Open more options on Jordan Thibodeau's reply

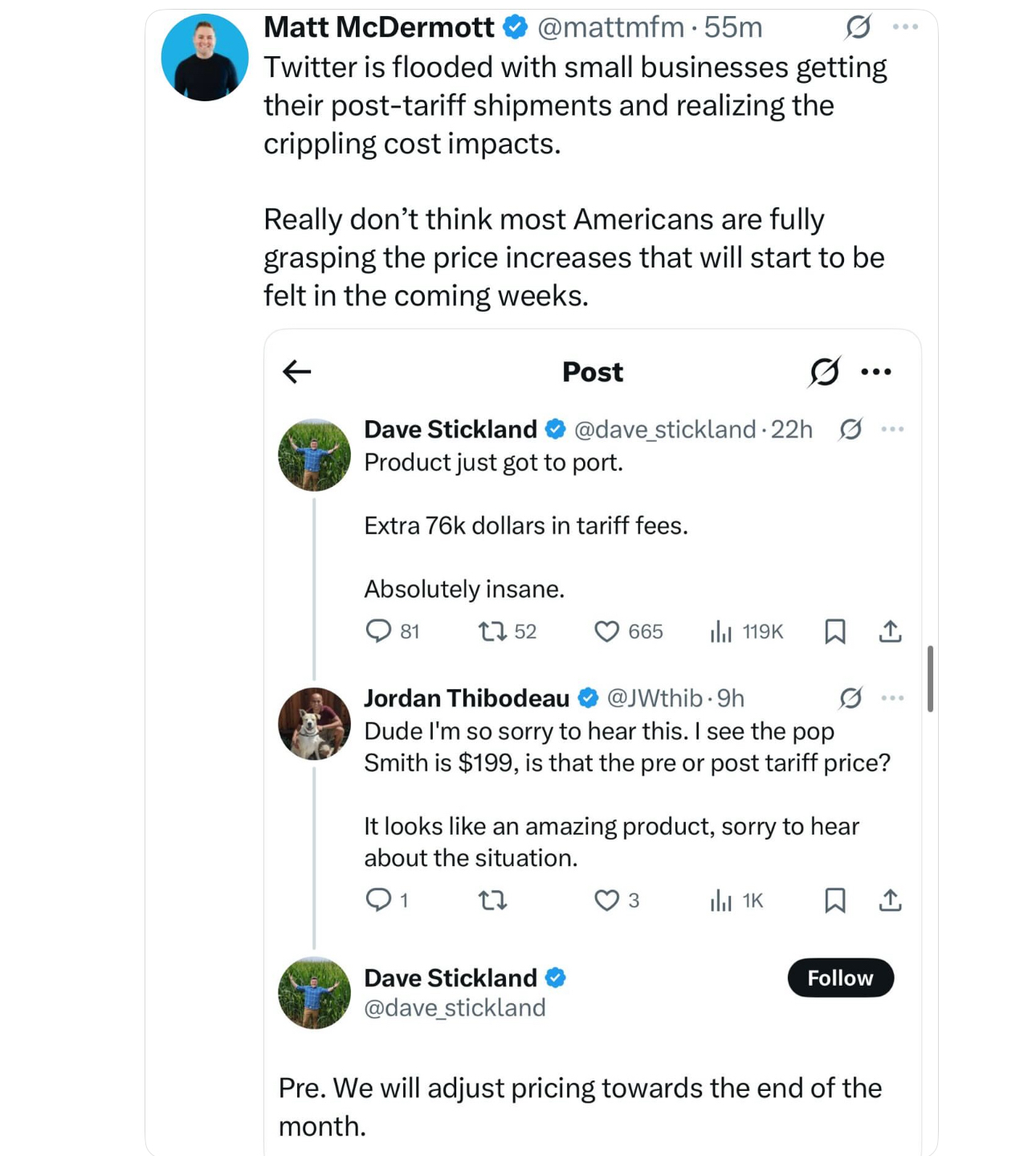point(892,698)
